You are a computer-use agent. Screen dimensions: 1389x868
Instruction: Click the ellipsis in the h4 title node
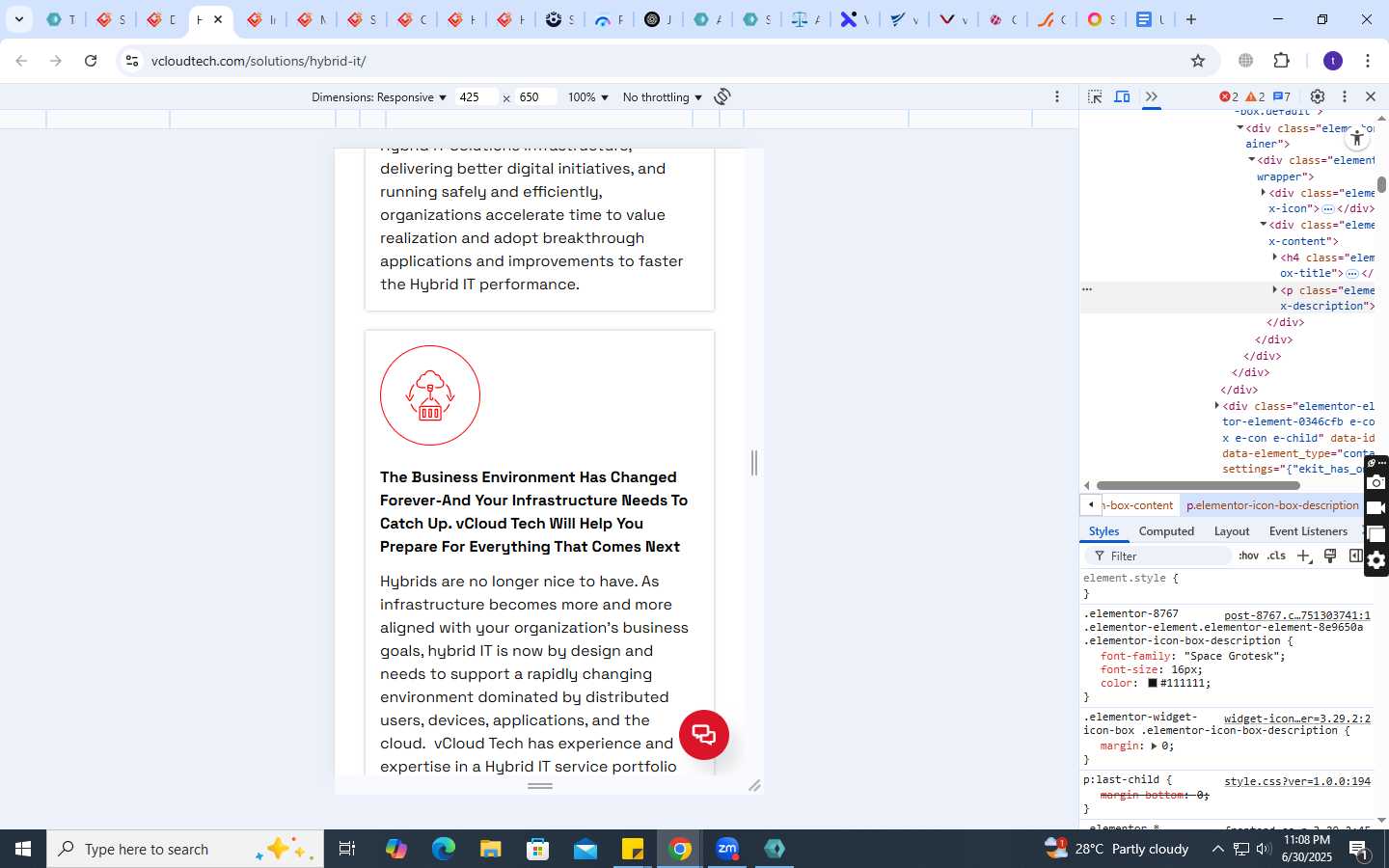coord(1351,274)
